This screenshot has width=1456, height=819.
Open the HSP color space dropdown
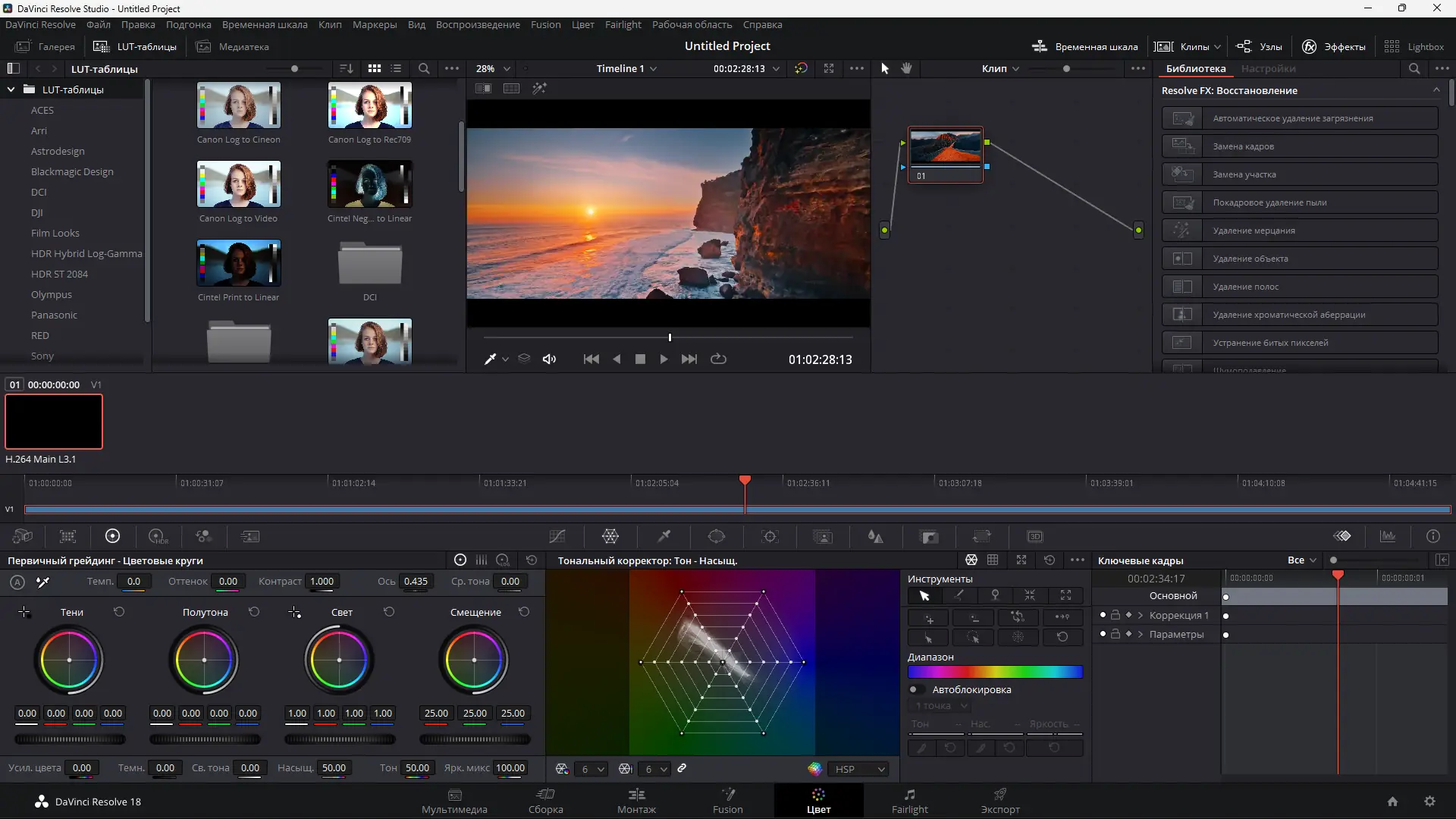(858, 769)
